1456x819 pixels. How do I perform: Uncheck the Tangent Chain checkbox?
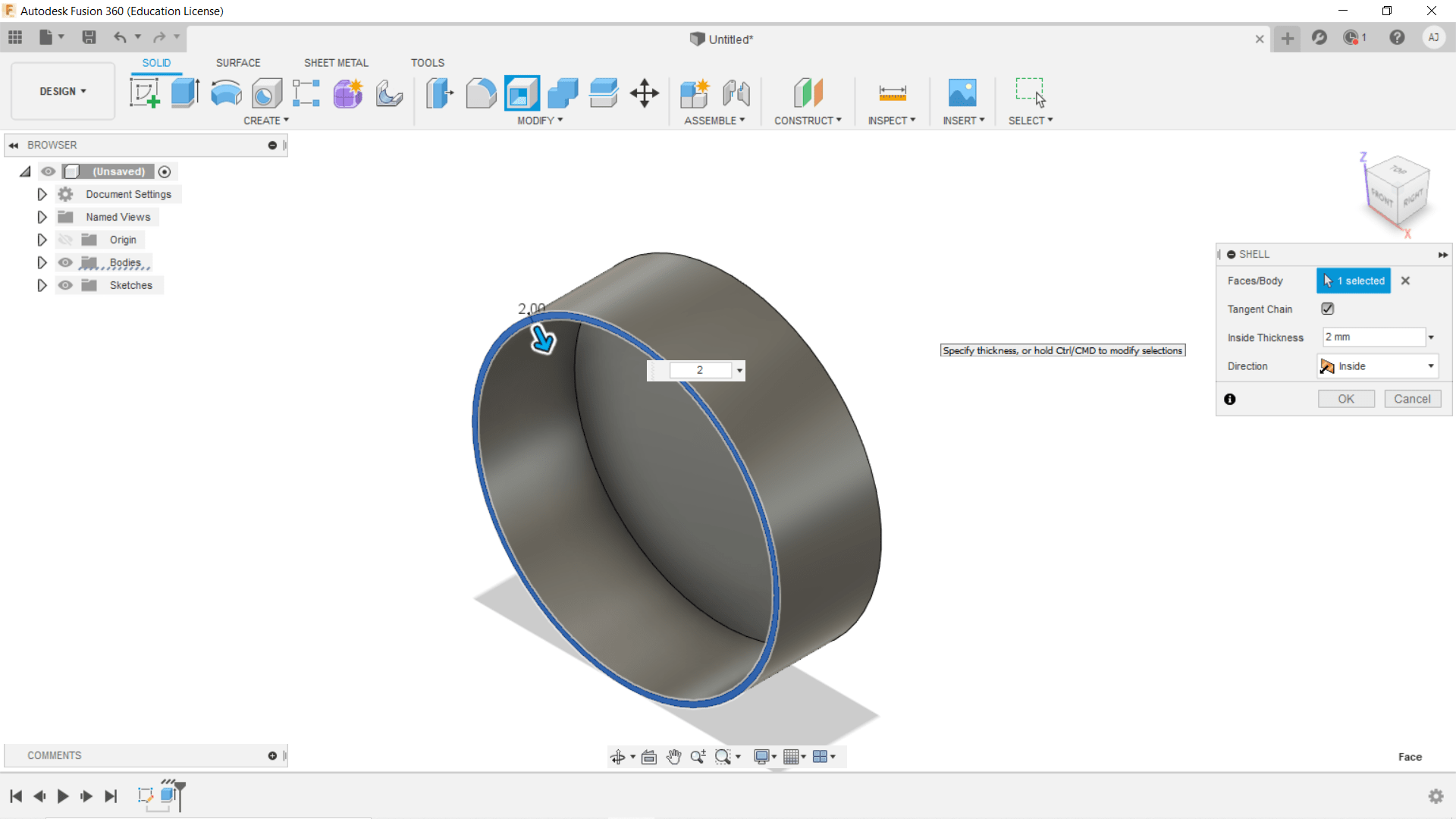click(x=1327, y=309)
